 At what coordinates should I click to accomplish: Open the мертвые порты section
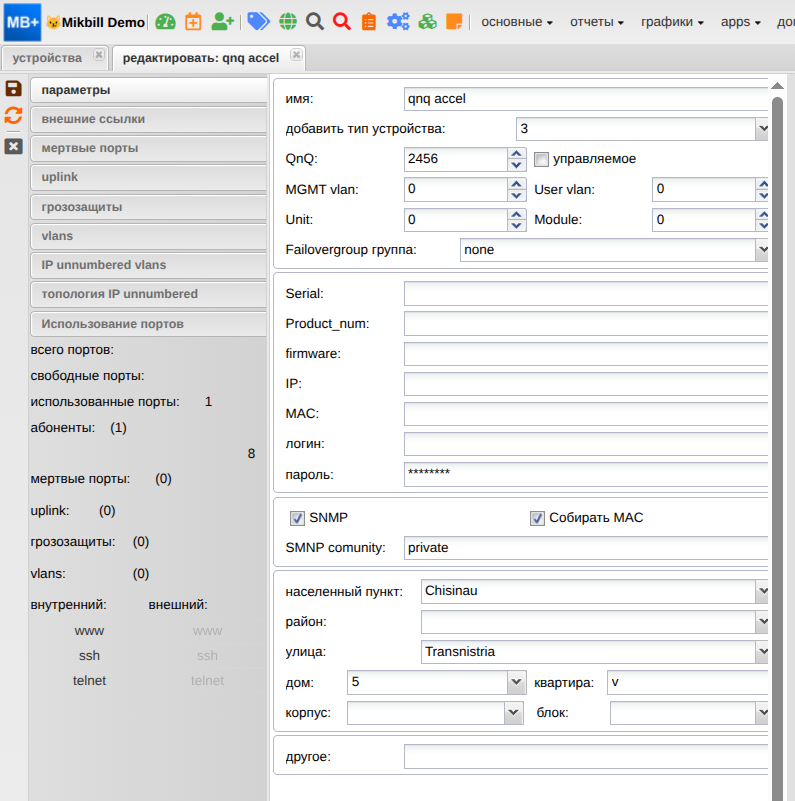tap(90, 148)
